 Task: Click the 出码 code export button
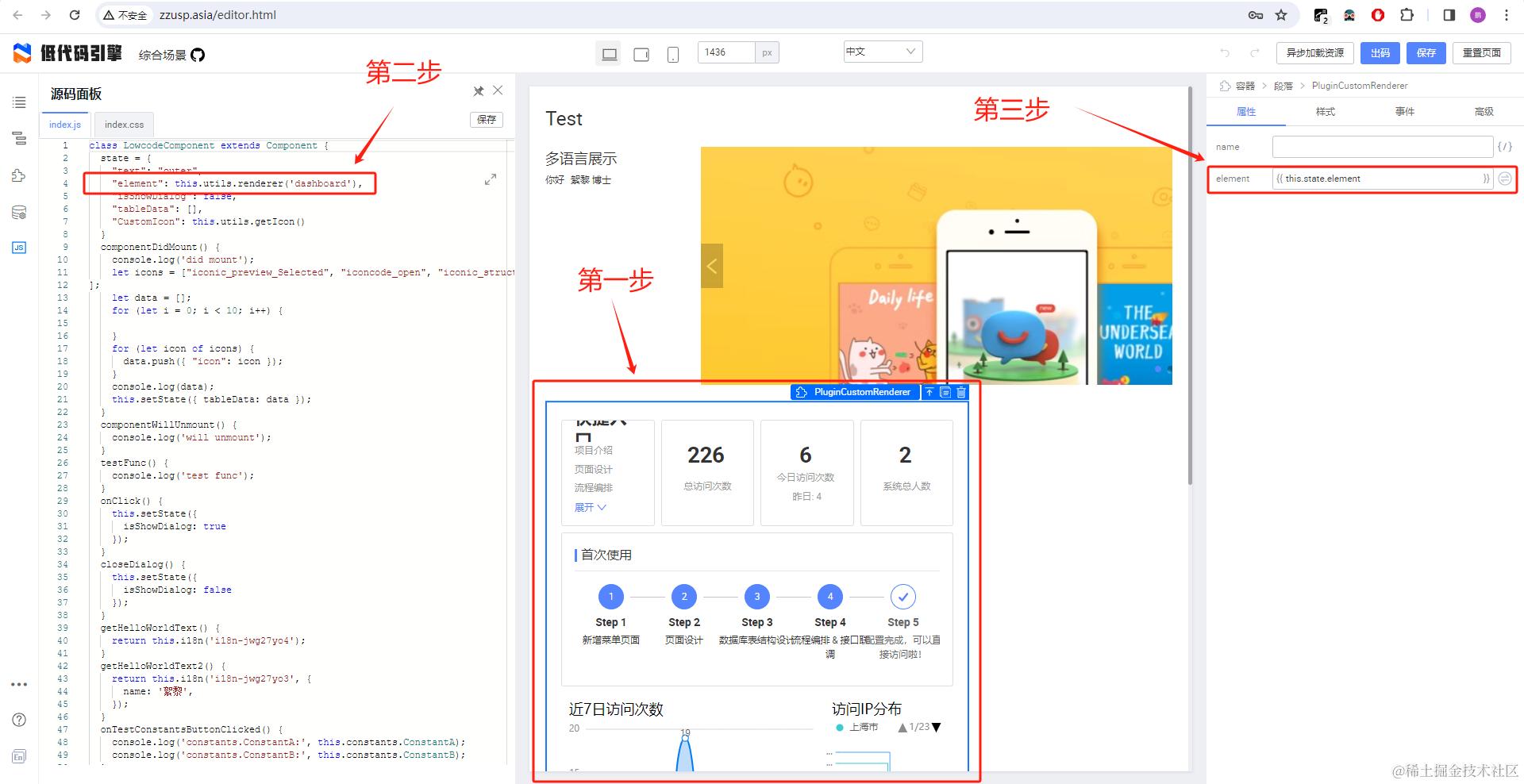[1380, 53]
